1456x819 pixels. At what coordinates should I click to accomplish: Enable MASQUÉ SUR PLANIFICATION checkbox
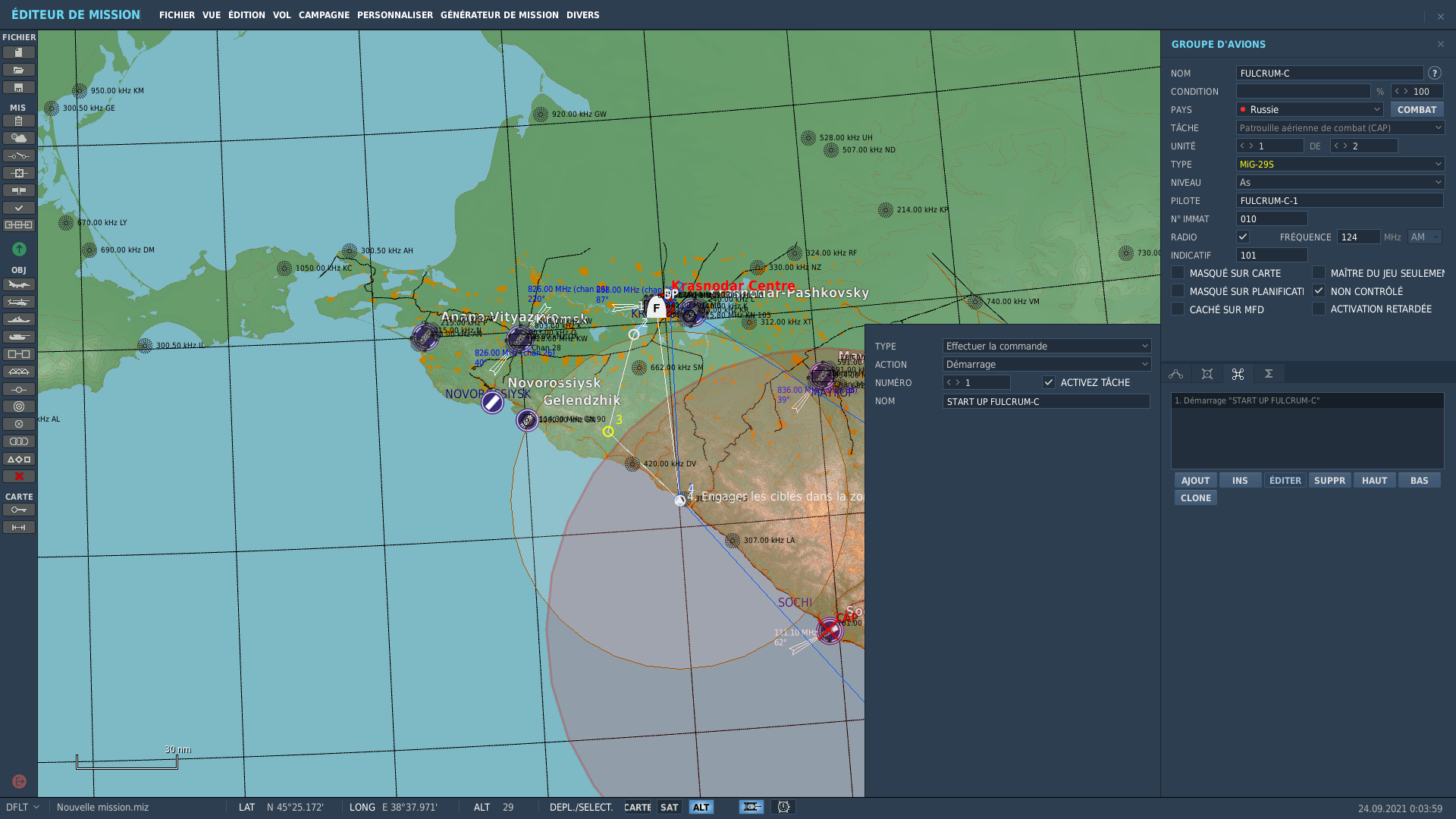[x=1178, y=290]
